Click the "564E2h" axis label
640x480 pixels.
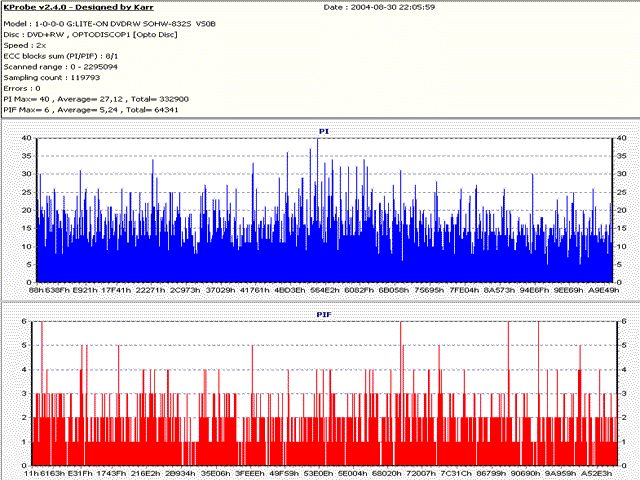coord(324,290)
